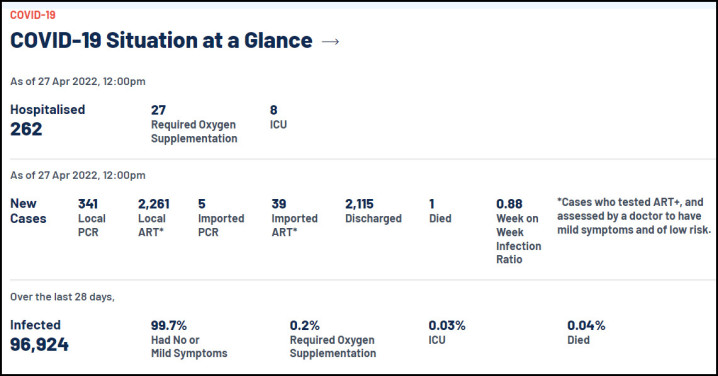Click the arrow icon beside the heading
718x376 pixels.
click(330, 42)
